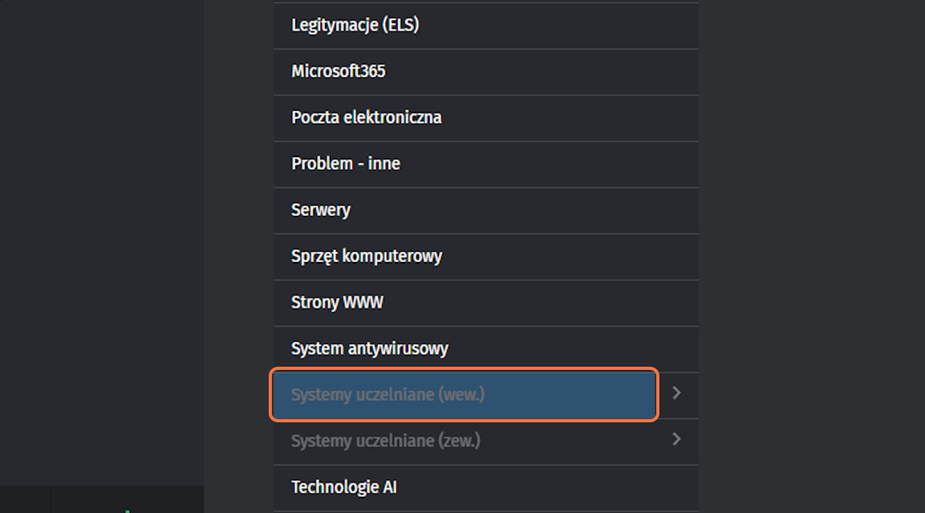This screenshot has width=925, height=513.
Task: Click the highlighted Systemy uczelniane (wew.) item
Action: (x=464, y=394)
